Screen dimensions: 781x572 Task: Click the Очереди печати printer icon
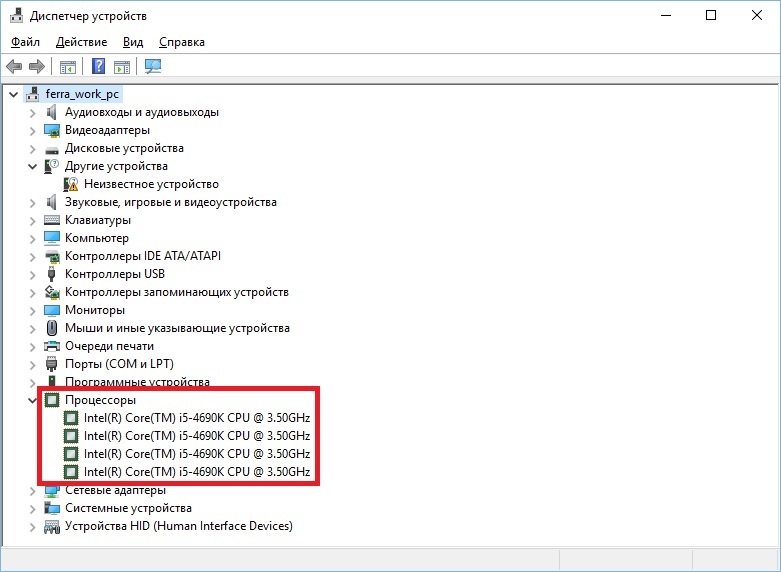point(51,346)
